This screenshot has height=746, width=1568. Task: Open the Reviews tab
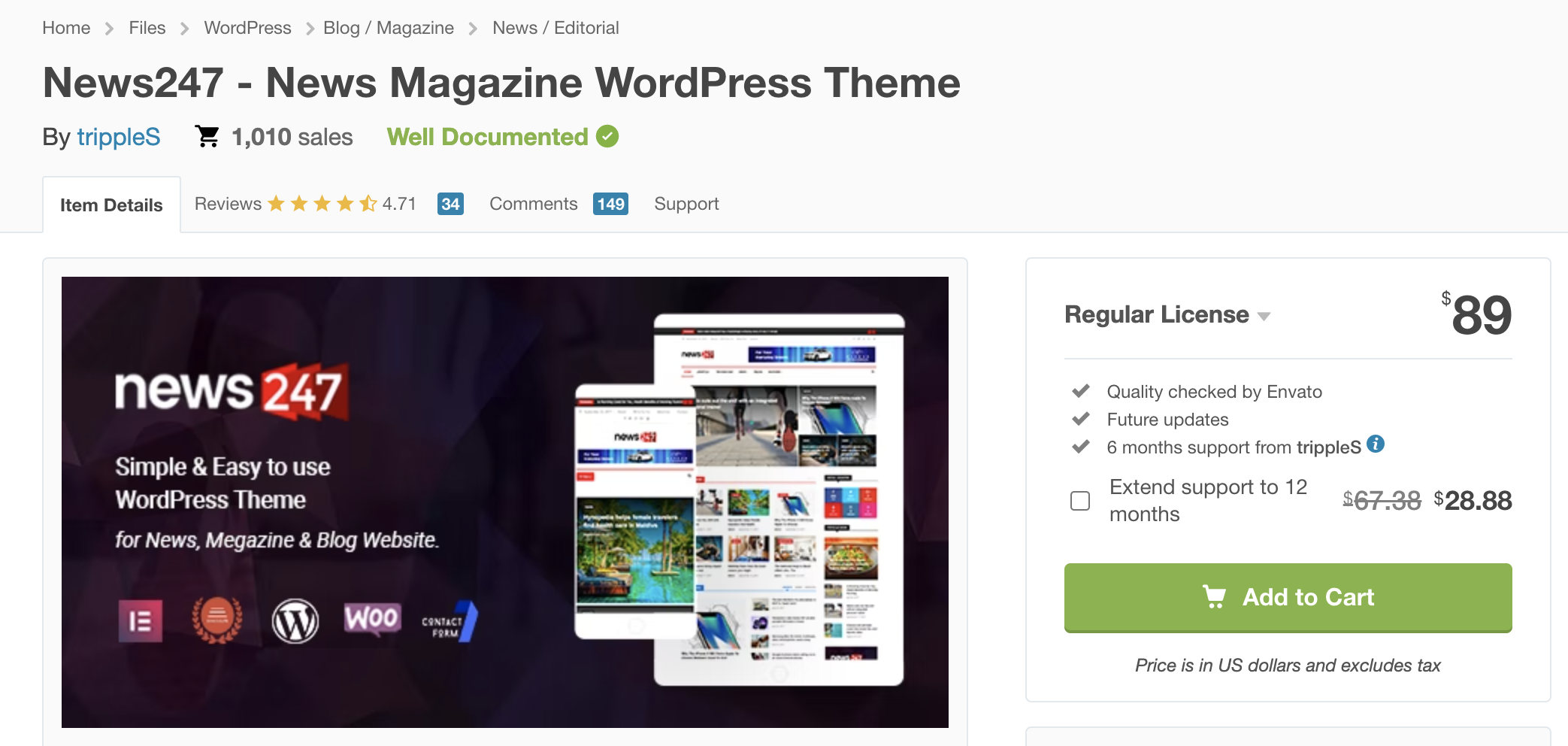point(228,204)
